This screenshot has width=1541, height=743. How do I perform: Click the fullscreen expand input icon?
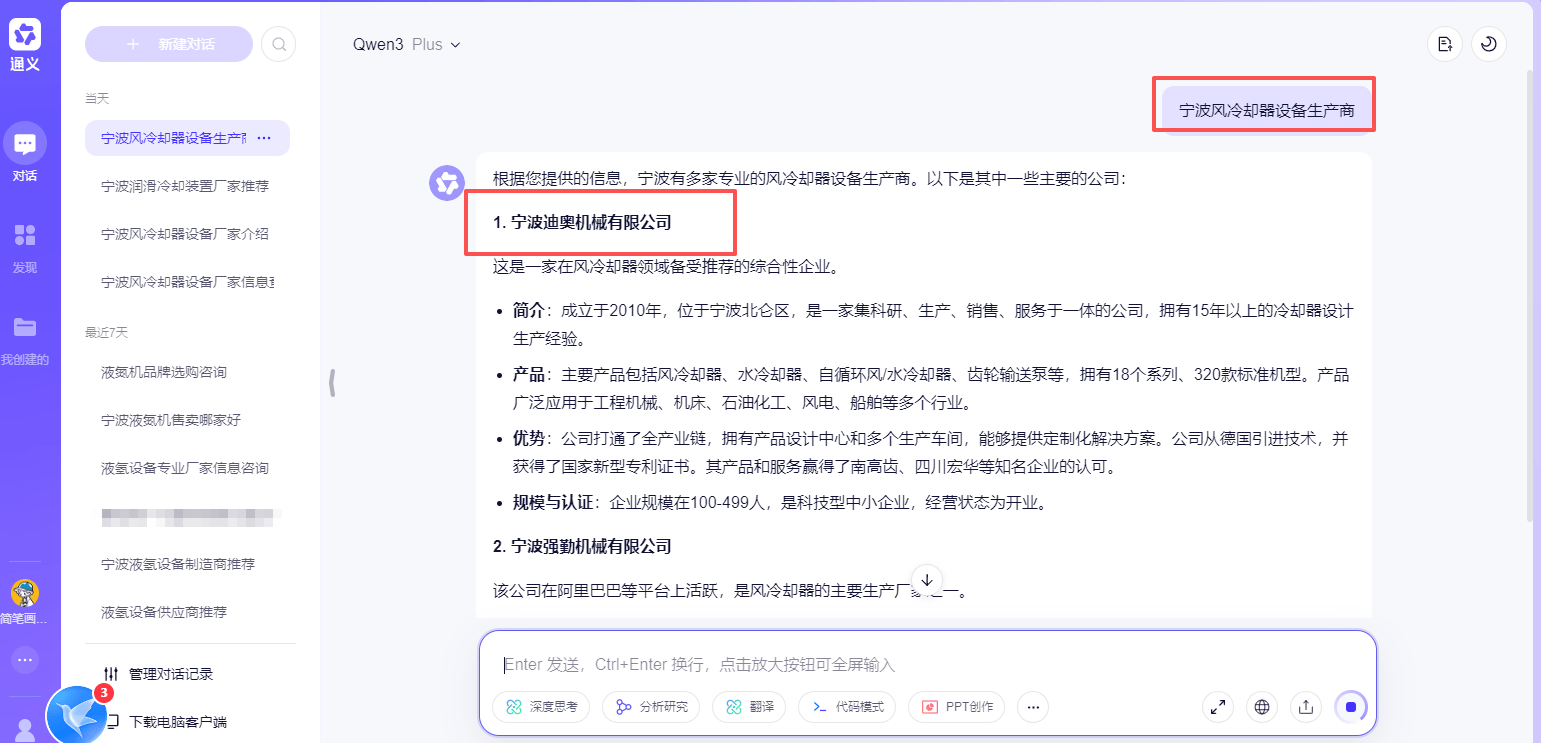pyautogui.click(x=1218, y=707)
